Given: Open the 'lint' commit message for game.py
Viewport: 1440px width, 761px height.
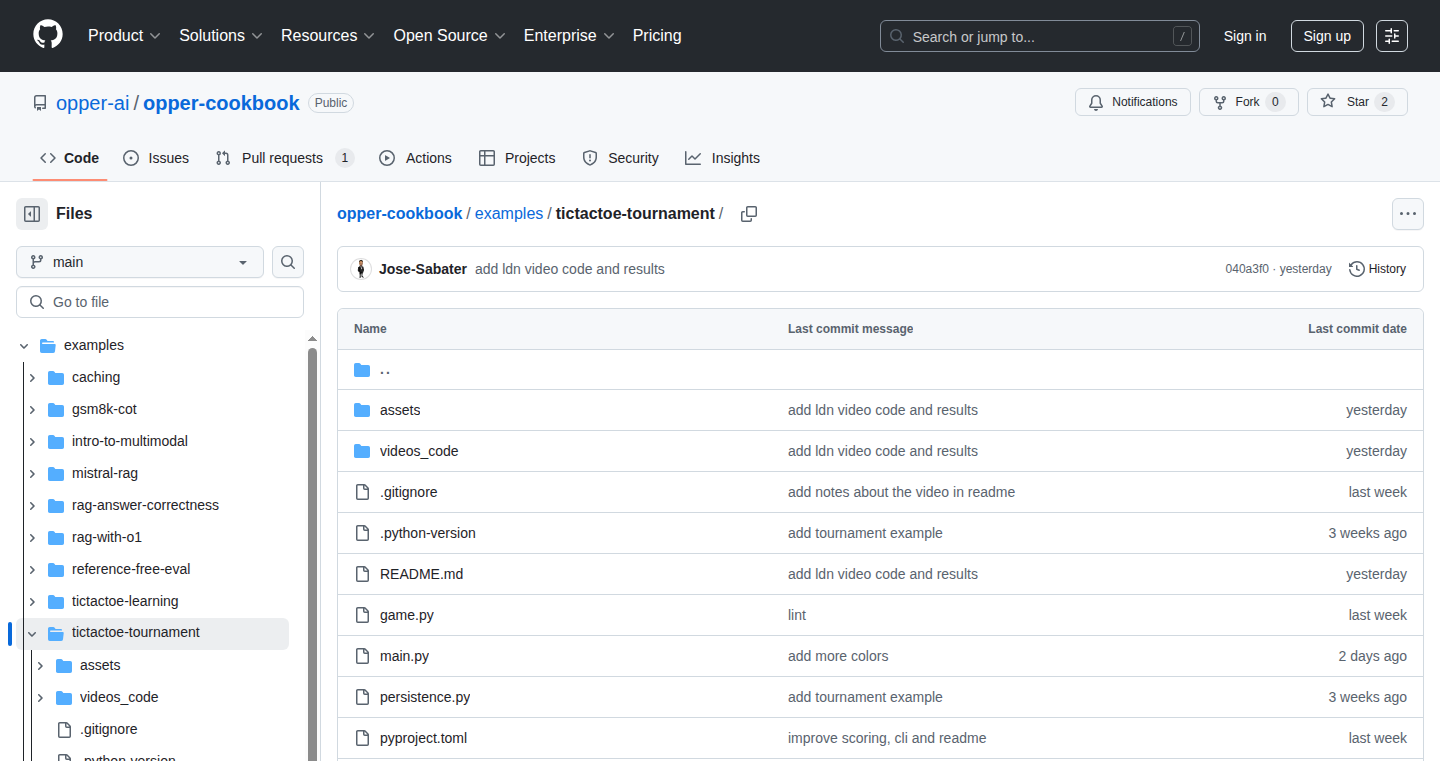Looking at the screenshot, I should click(797, 615).
